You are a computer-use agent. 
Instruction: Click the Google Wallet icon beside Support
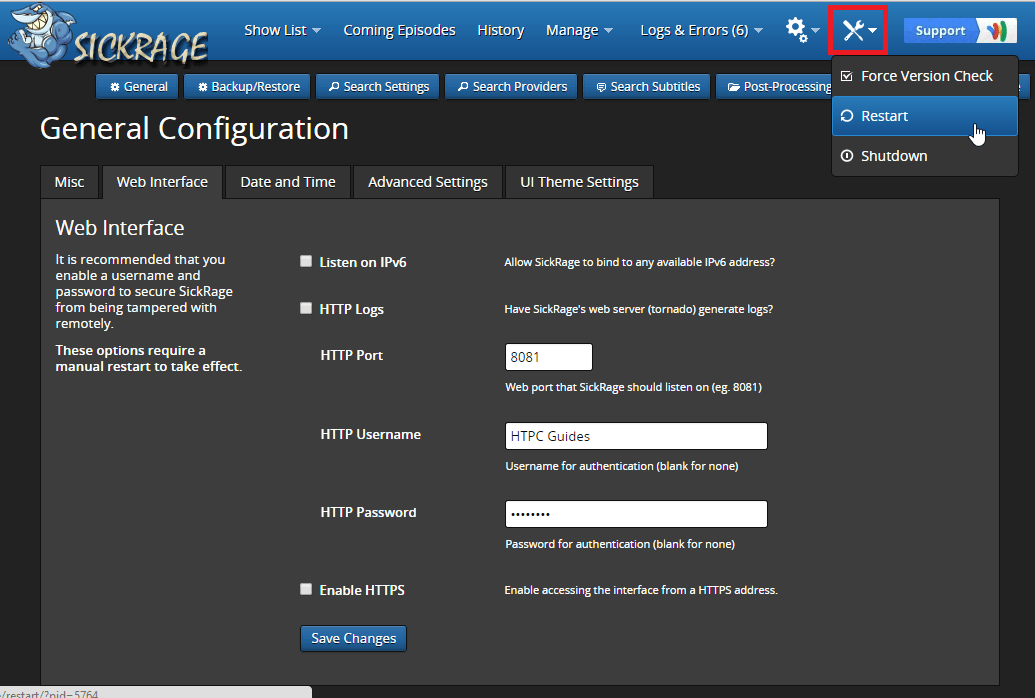point(996,30)
